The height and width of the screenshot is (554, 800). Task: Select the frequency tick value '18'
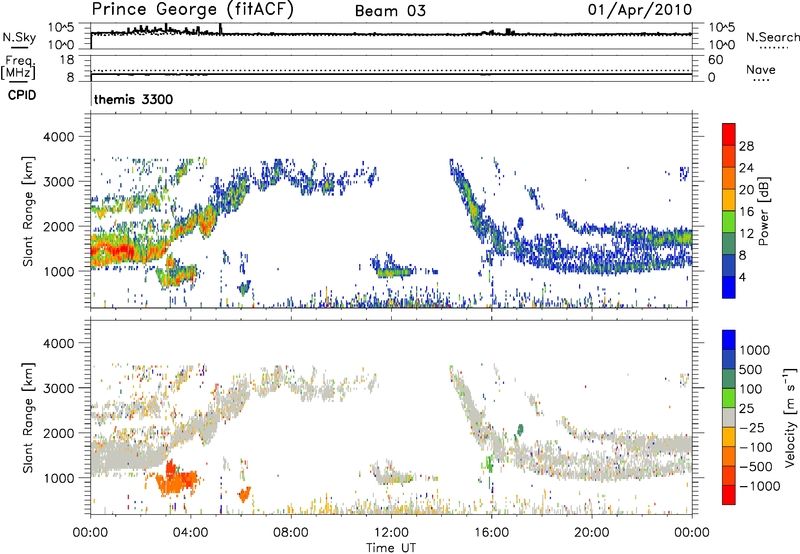coord(67,60)
